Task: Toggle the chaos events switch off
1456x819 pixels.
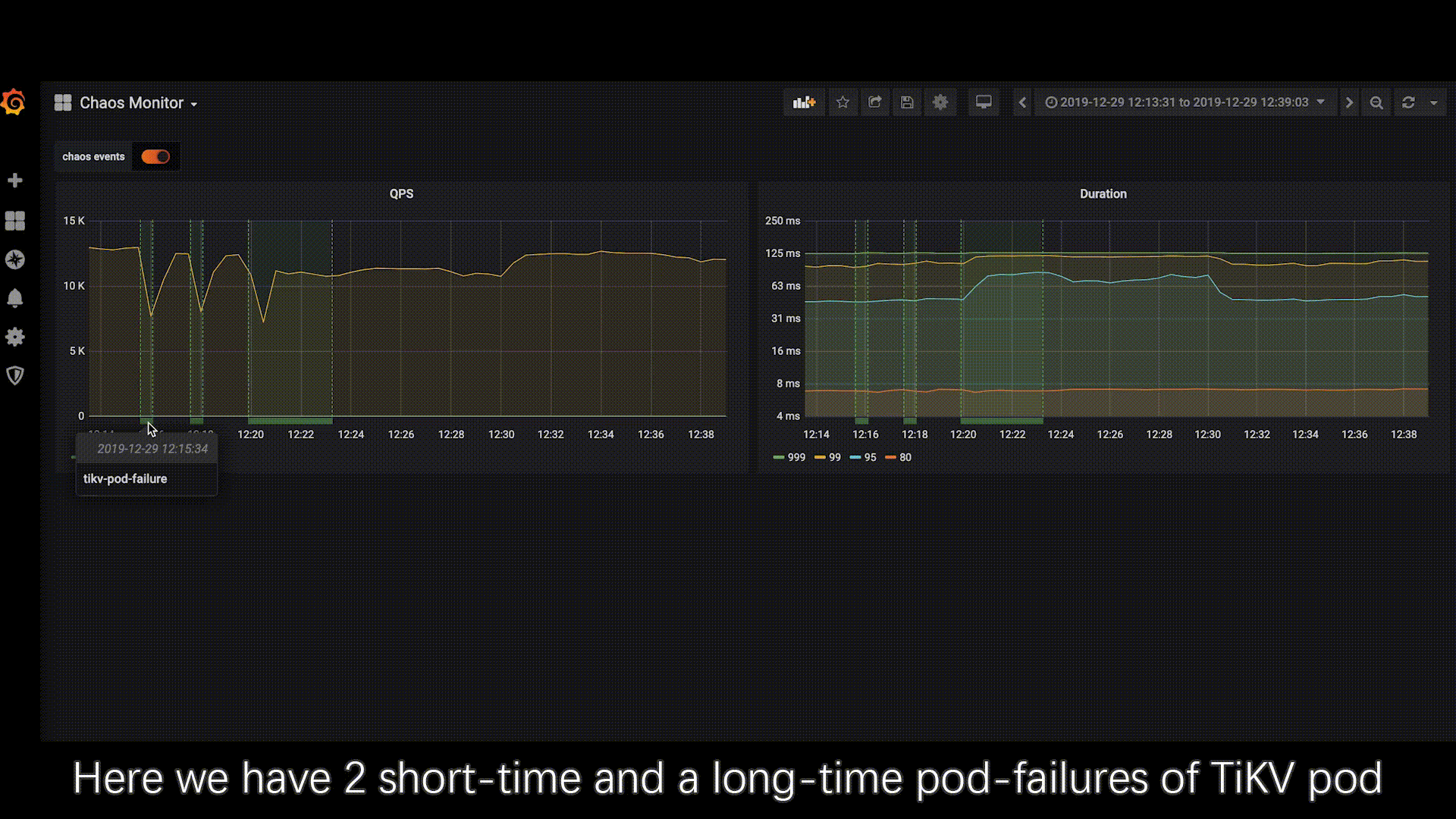Action: 155,157
